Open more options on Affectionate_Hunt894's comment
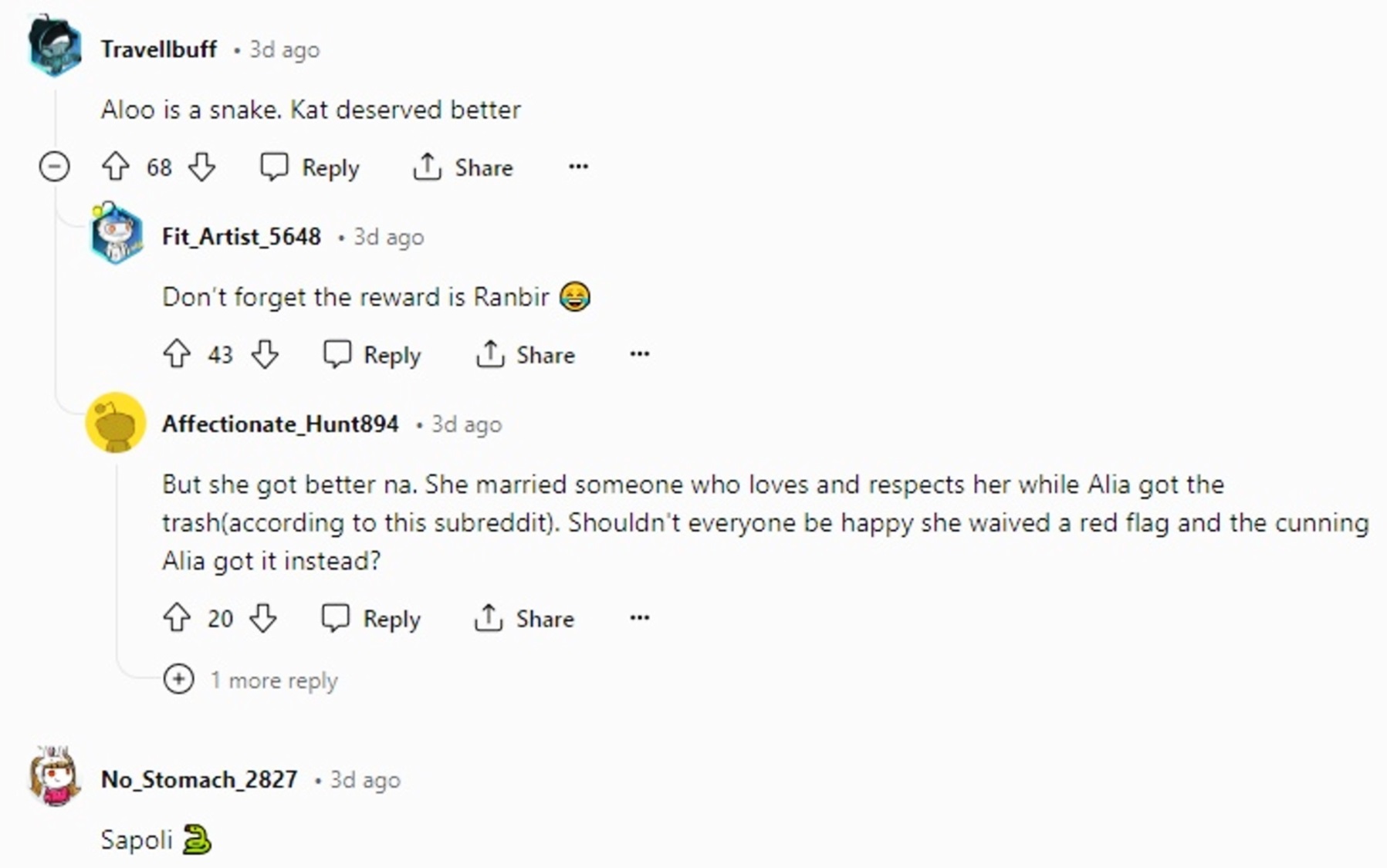 (639, 618)
